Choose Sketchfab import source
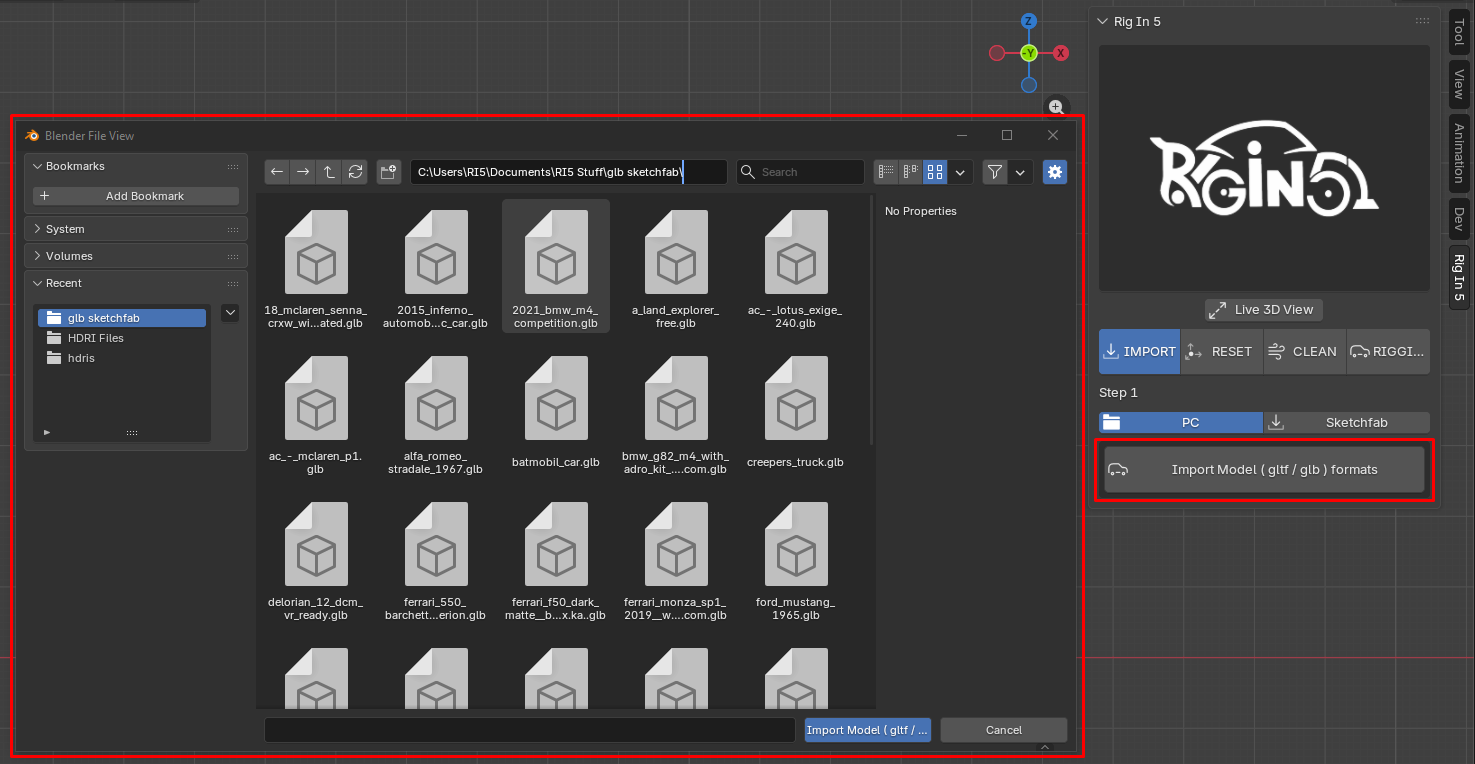Viewport: 1475px width, 764px height. click(x=1347, y=423)
